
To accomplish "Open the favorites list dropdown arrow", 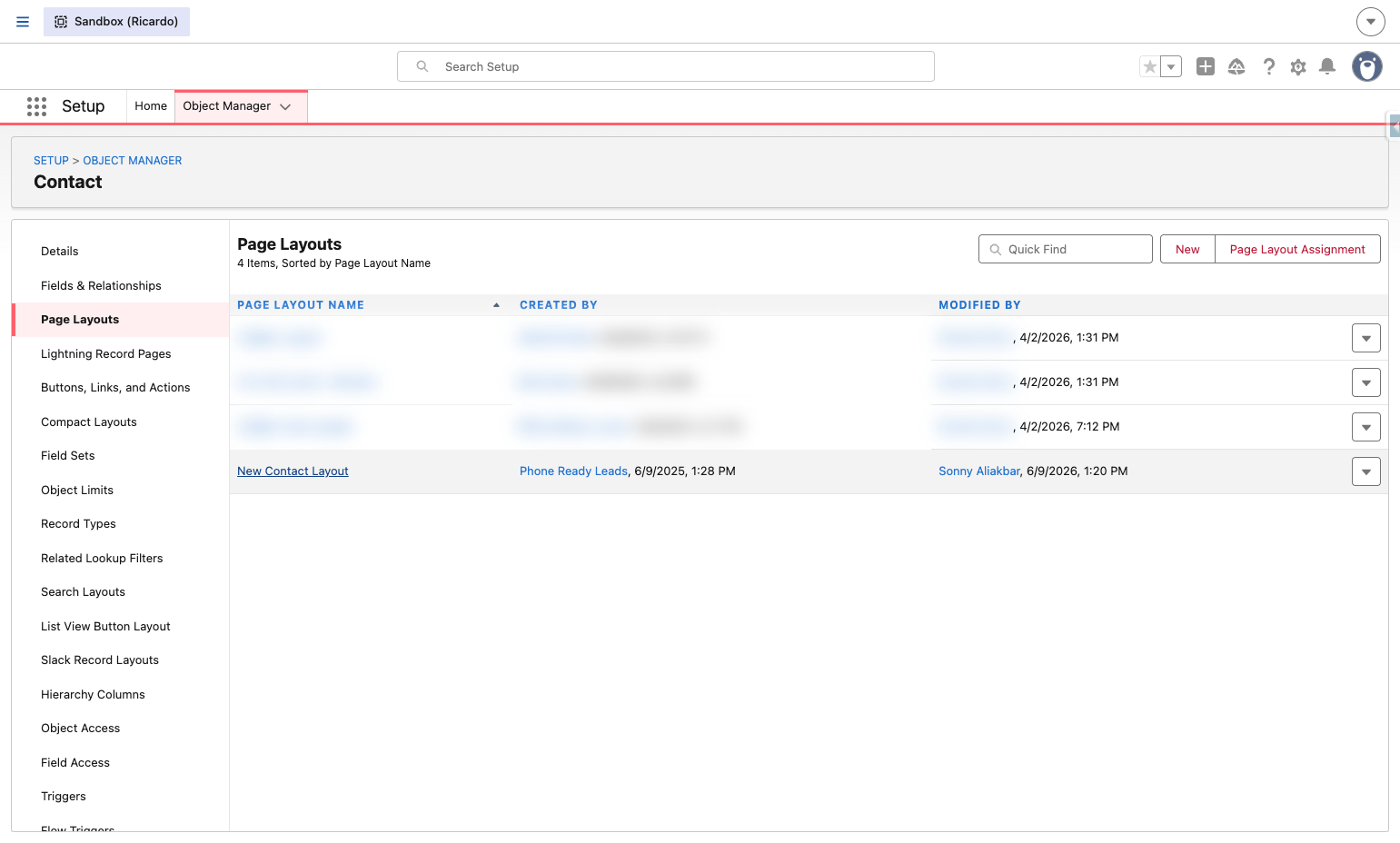I will 1171,66.
